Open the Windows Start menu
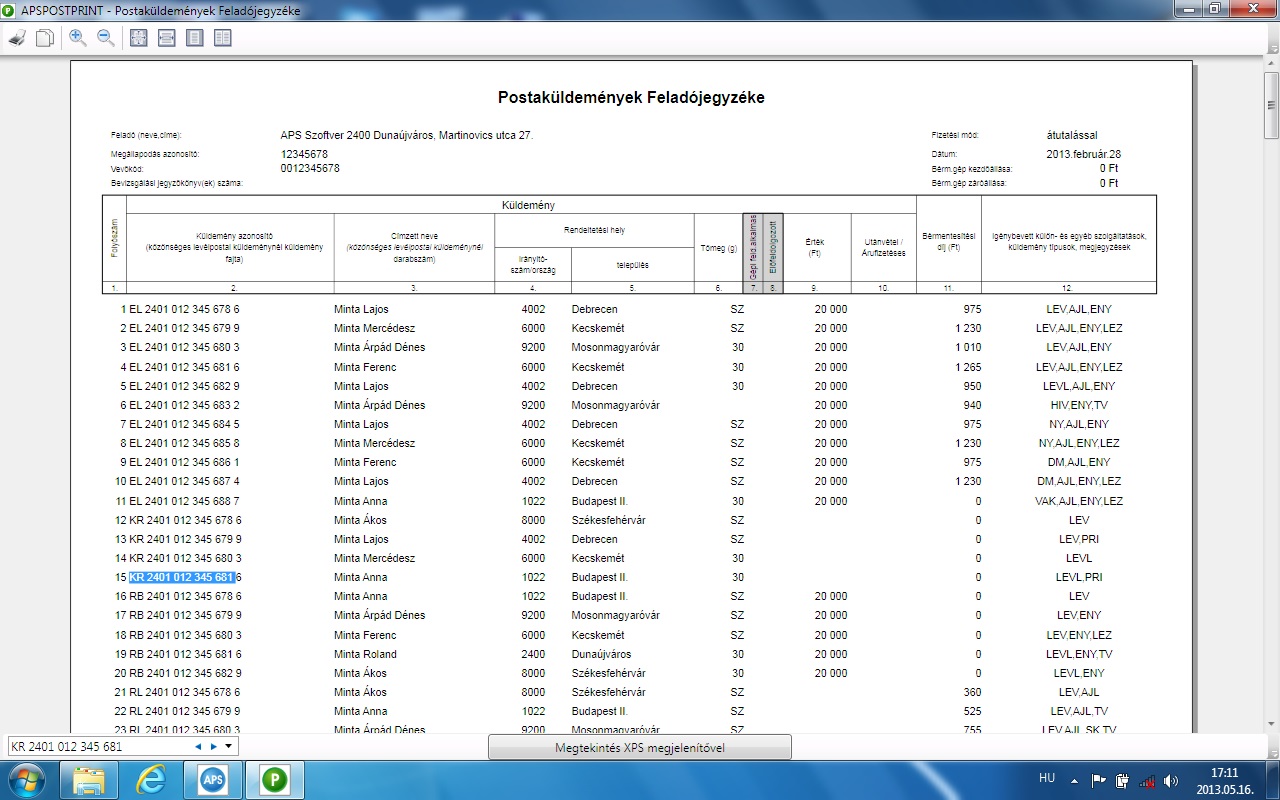The height and width of the screenshot is (800, 1280). point(26,779)
